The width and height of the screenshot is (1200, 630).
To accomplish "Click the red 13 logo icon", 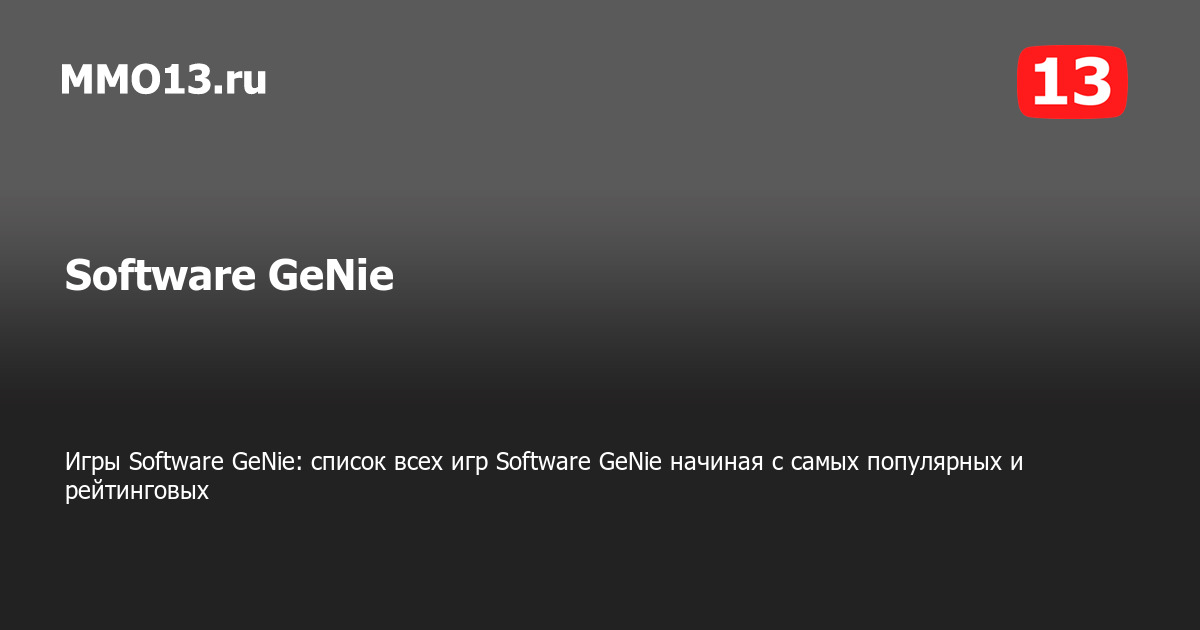I will (1072, 82).
